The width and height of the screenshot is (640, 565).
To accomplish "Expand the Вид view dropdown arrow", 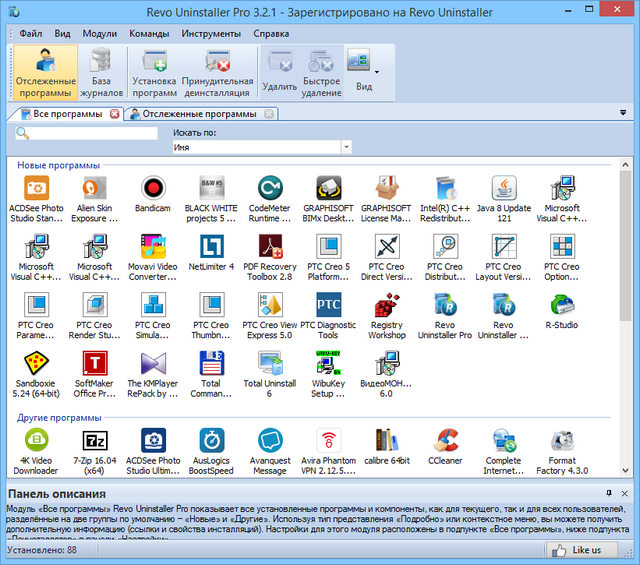I will pos(377,72).
